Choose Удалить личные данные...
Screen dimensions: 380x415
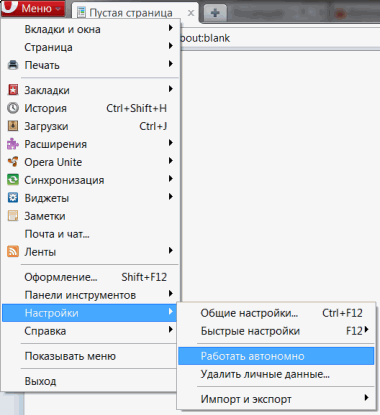[276, 374]
